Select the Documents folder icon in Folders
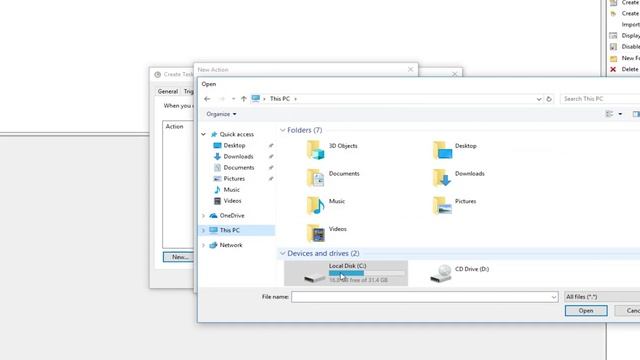 316,178
